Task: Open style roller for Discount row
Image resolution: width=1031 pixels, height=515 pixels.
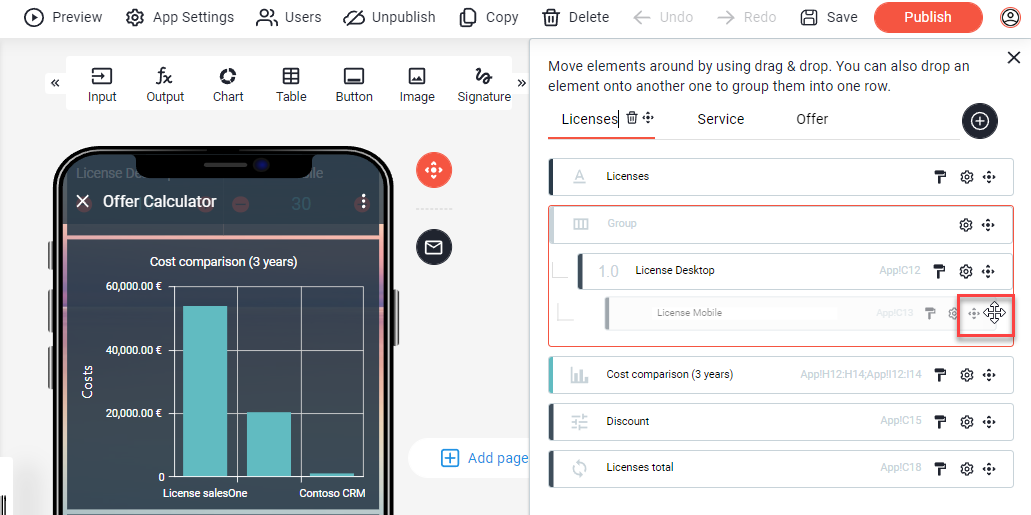Action: coord(941,422)
